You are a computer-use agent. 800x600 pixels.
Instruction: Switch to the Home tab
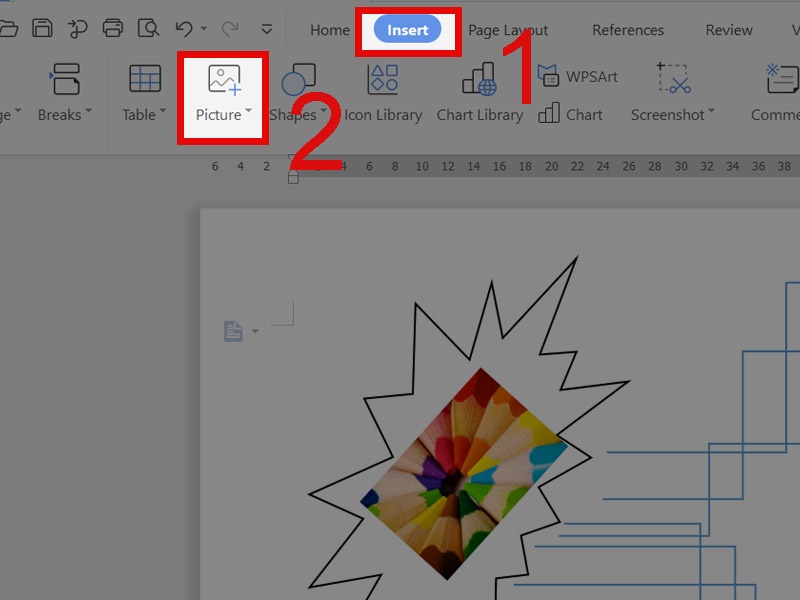pos(329,30)
